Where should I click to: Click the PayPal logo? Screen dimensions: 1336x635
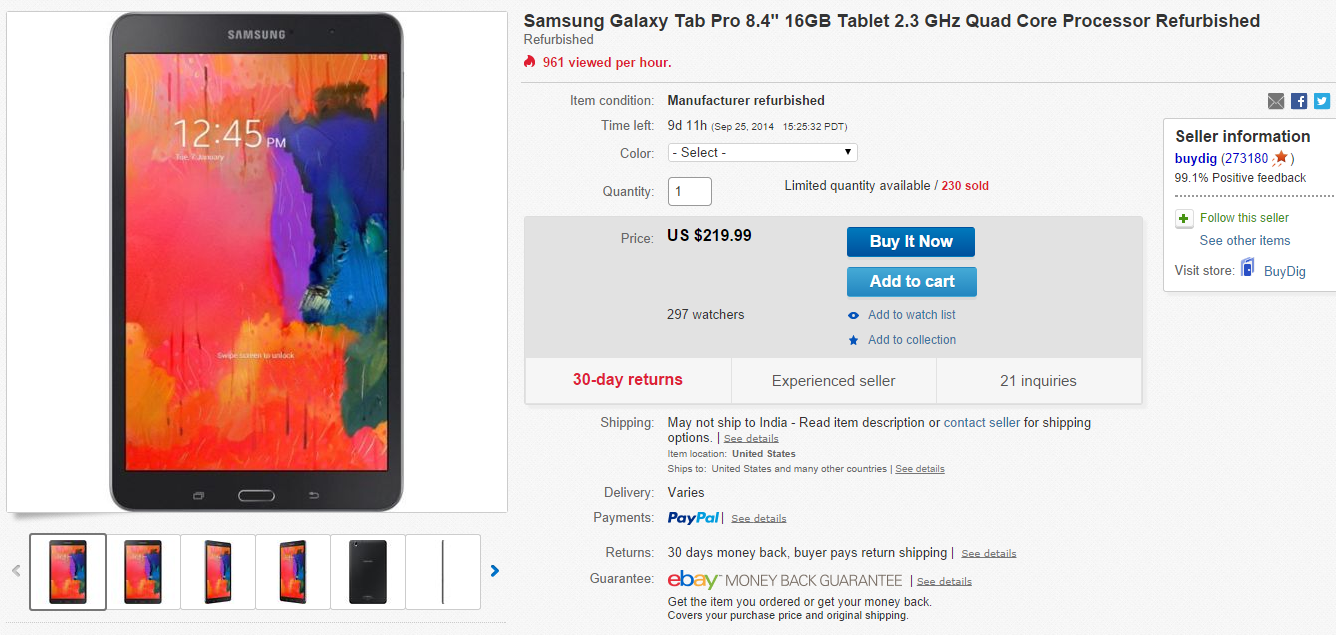pos(693,518)
